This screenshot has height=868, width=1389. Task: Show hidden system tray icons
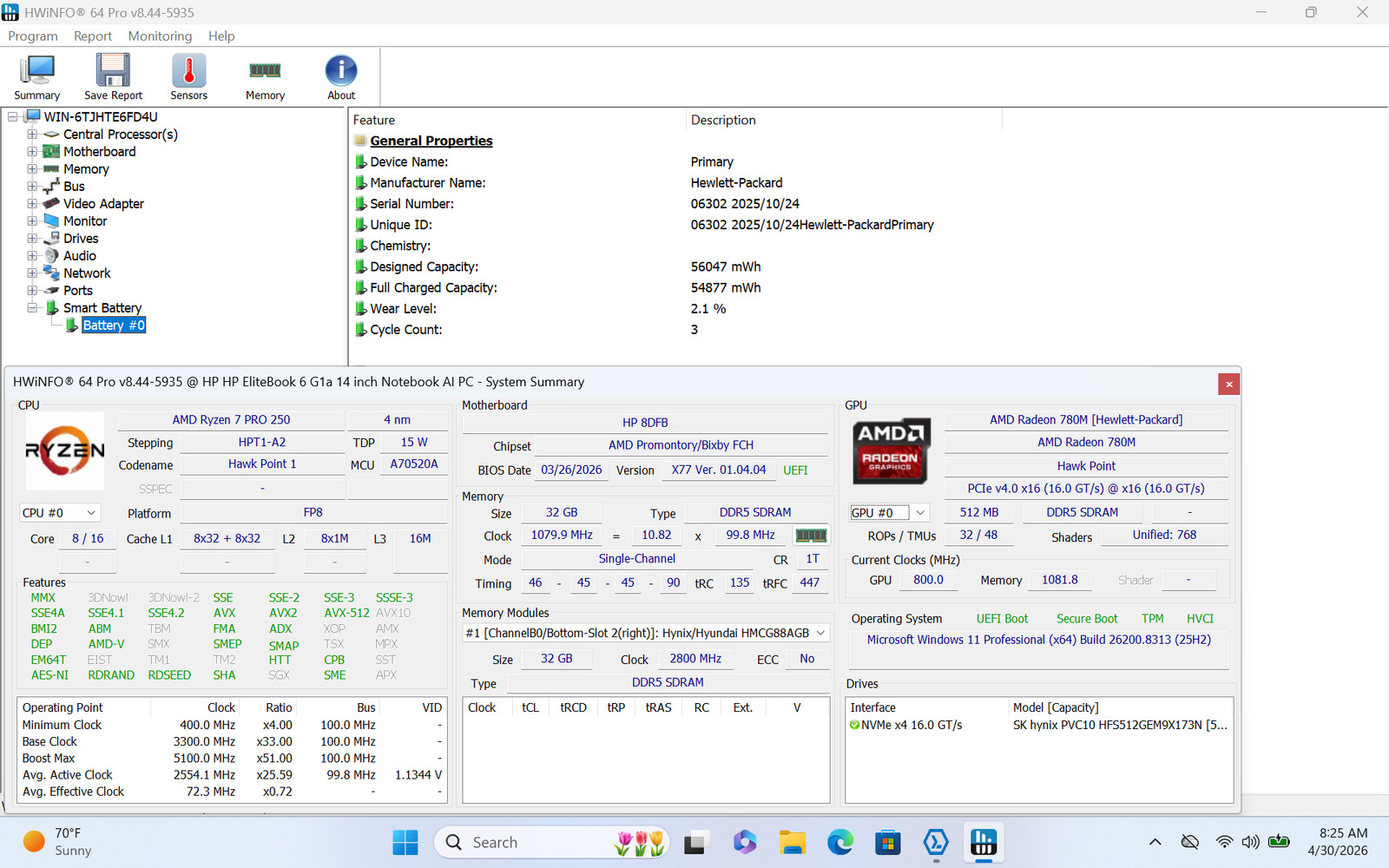[1155, 842]
